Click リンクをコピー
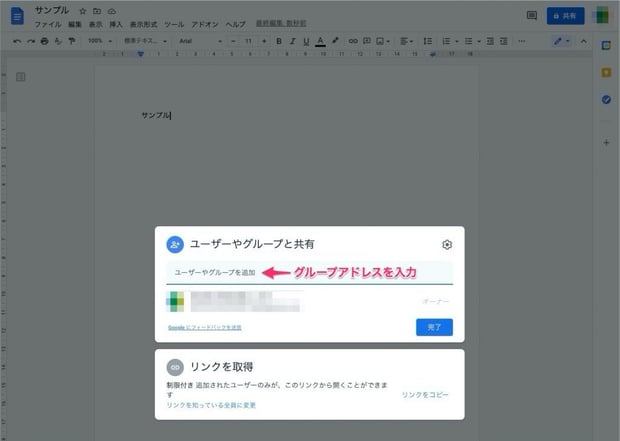Image resolution: width=620 pixels, height=441 pixels. click(425, 395)
